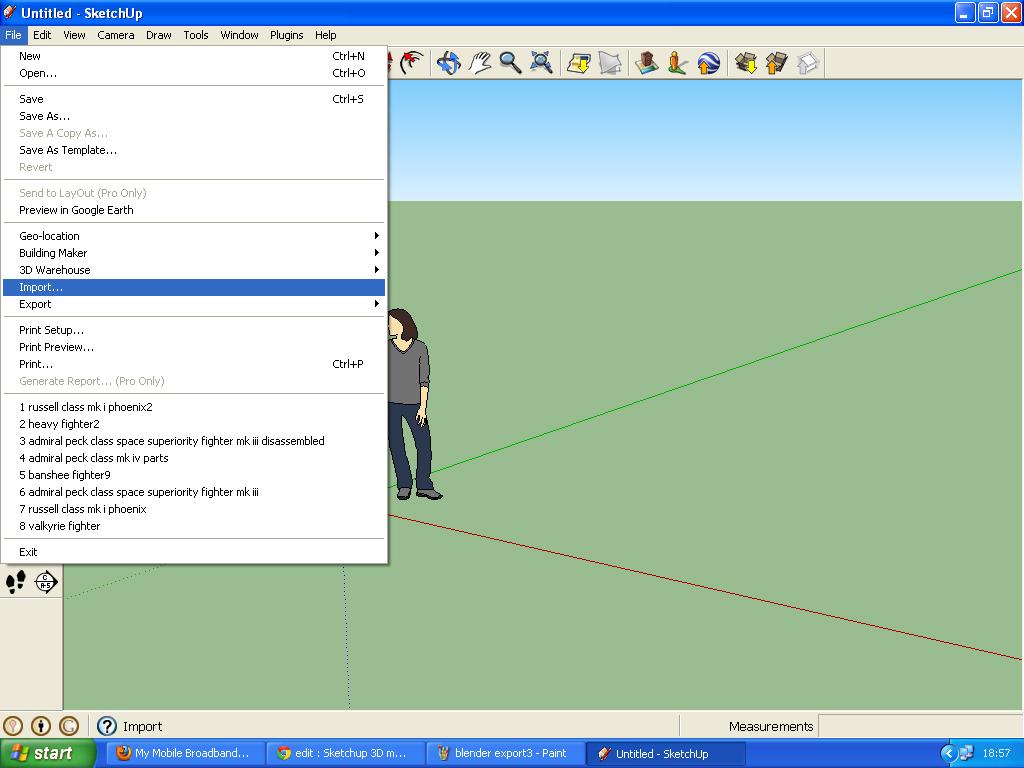The height and width of the screenshot is (768, 1024).
Task: Choose Import from the File menu
Action: 194,287
